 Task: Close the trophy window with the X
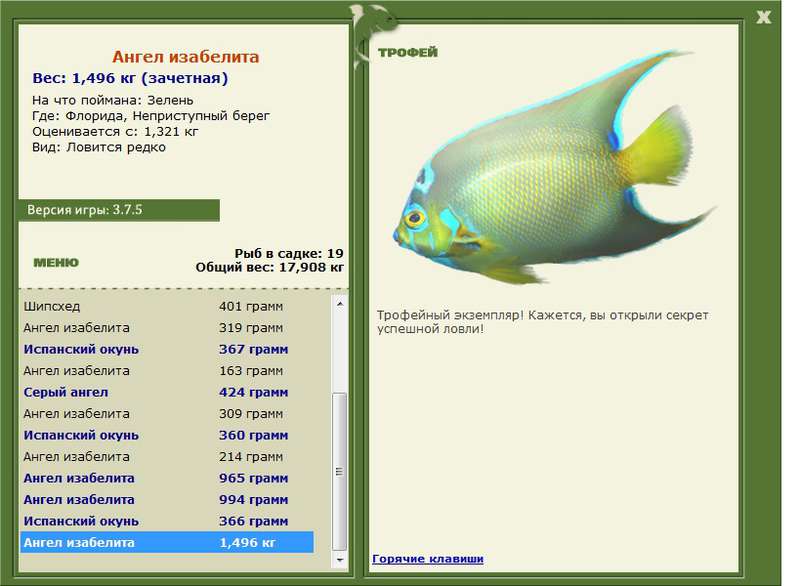pos(763,17)
